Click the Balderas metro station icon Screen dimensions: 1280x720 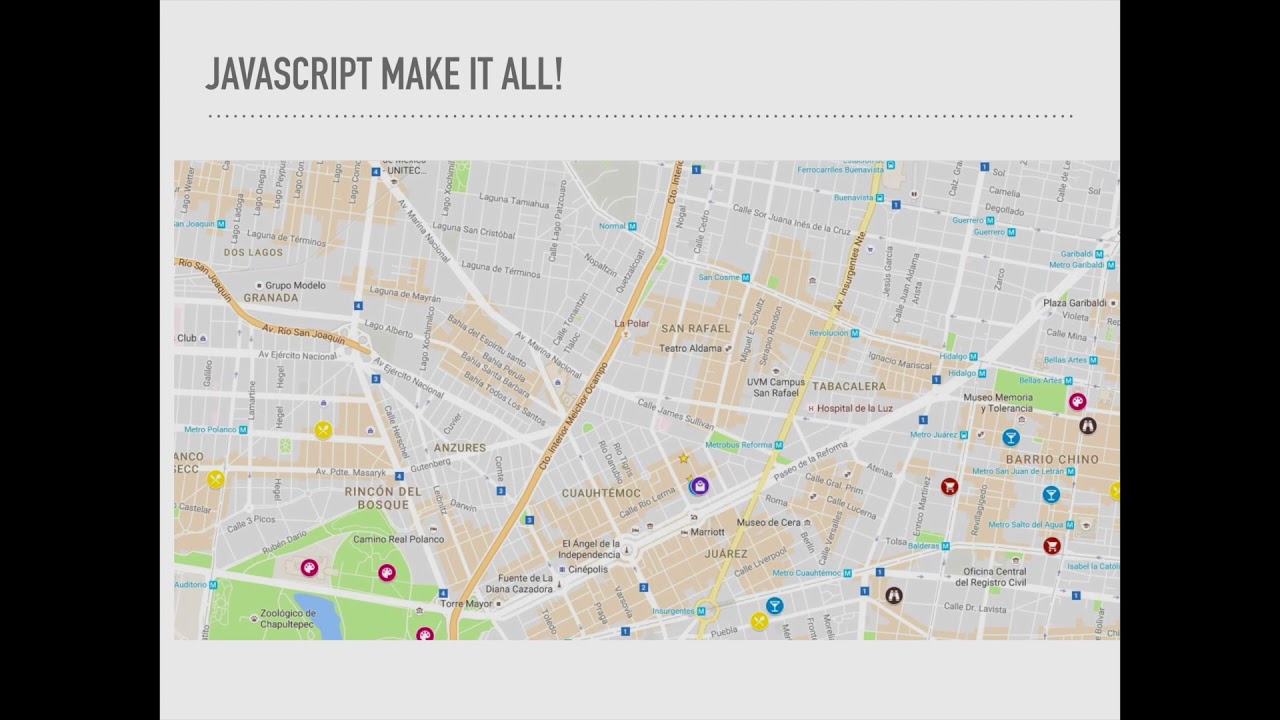pyautogui.click(x=945, y=546)
